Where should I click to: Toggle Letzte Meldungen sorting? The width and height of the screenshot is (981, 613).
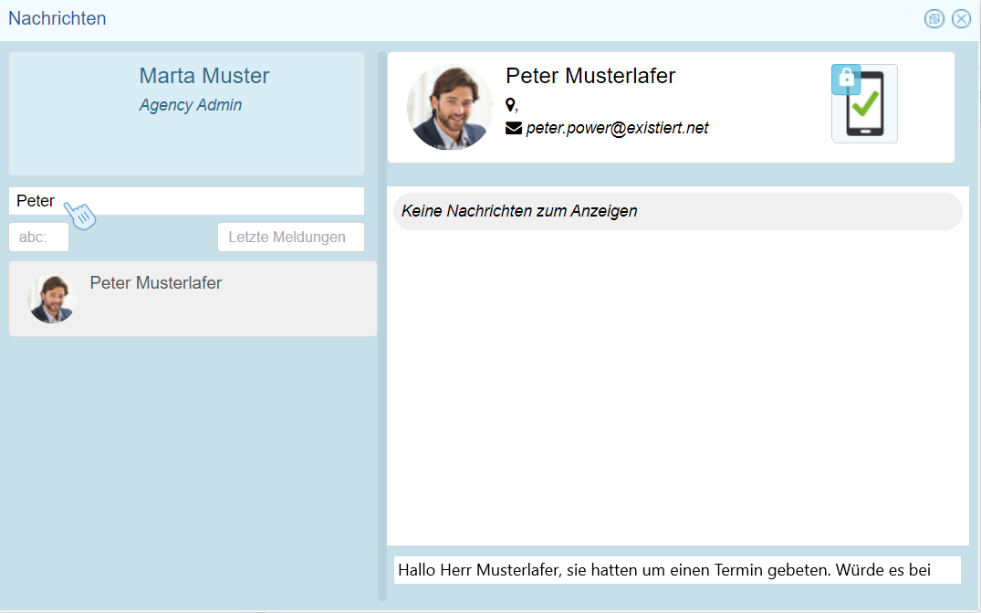[290, 237]
